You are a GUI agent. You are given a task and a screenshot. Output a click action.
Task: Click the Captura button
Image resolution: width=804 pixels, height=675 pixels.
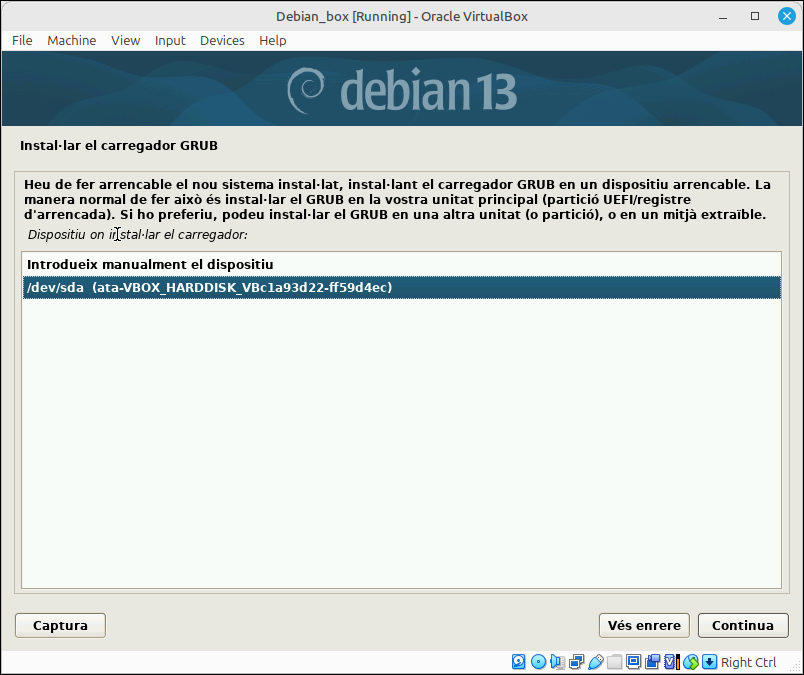pyautogui.click(x=61, y=625)
